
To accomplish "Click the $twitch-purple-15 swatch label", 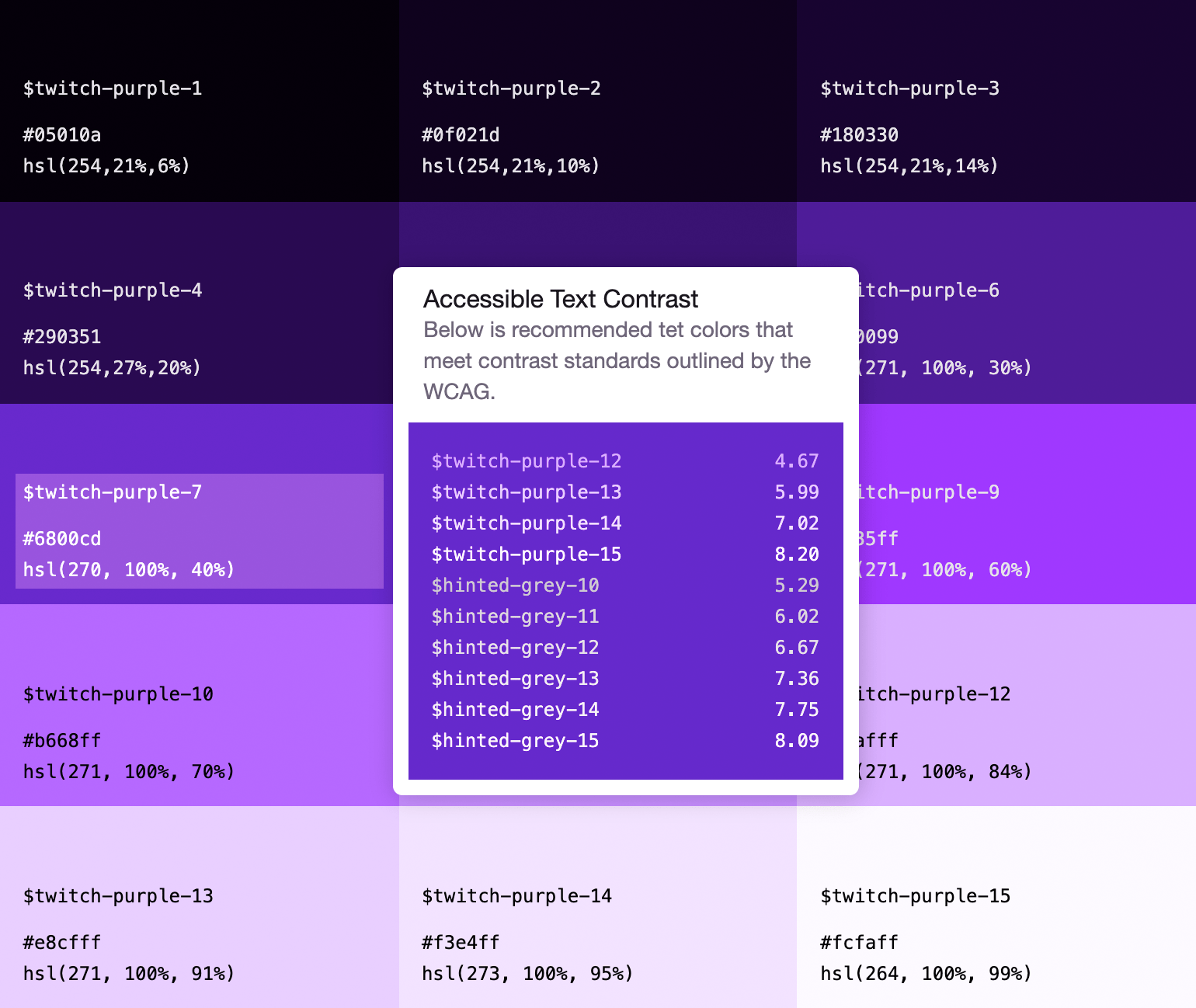I will 916,896.
